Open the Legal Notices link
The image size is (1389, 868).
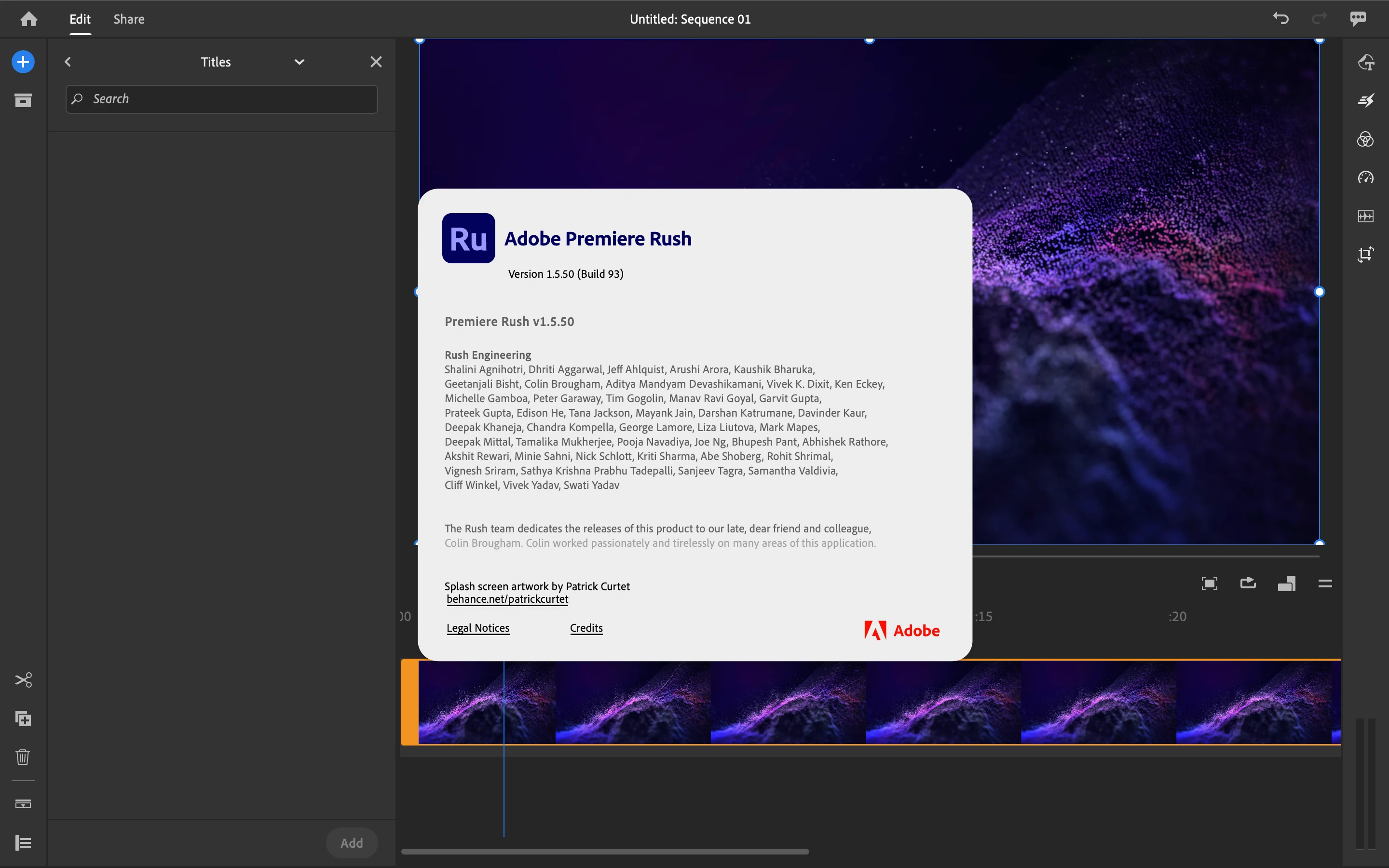(x=477, y=627)
